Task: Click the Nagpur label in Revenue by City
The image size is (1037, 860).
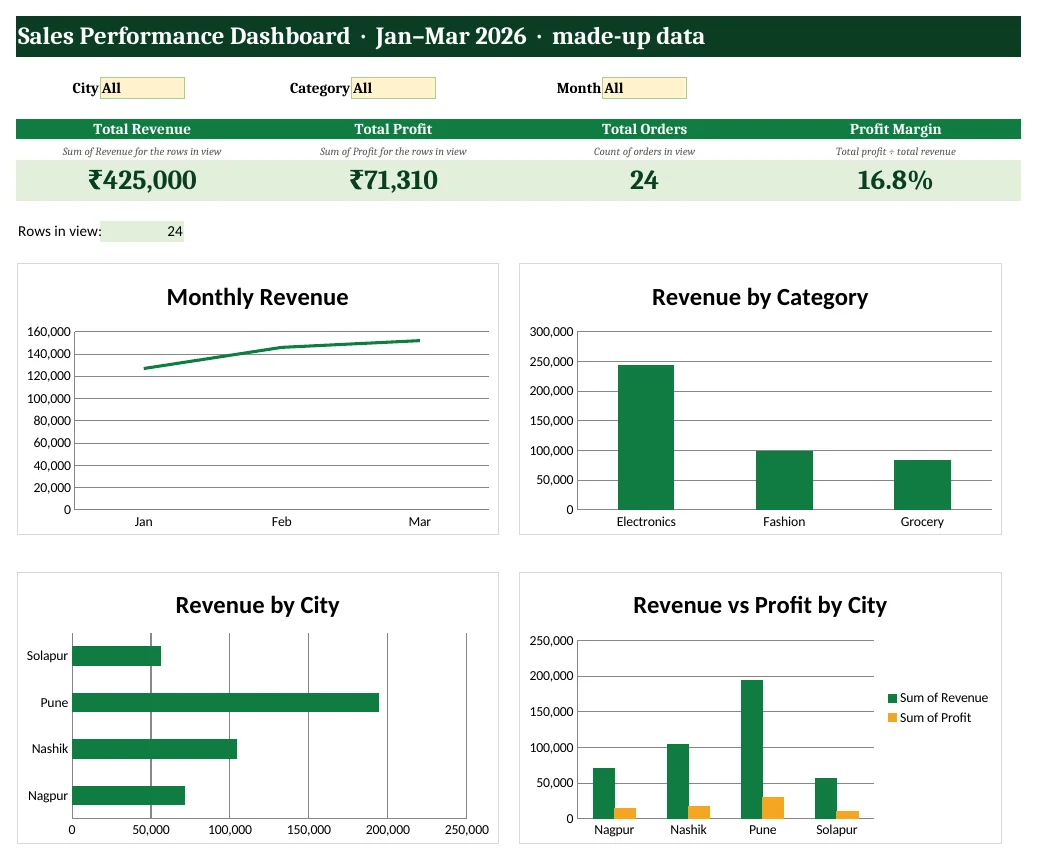Action: 48,795
